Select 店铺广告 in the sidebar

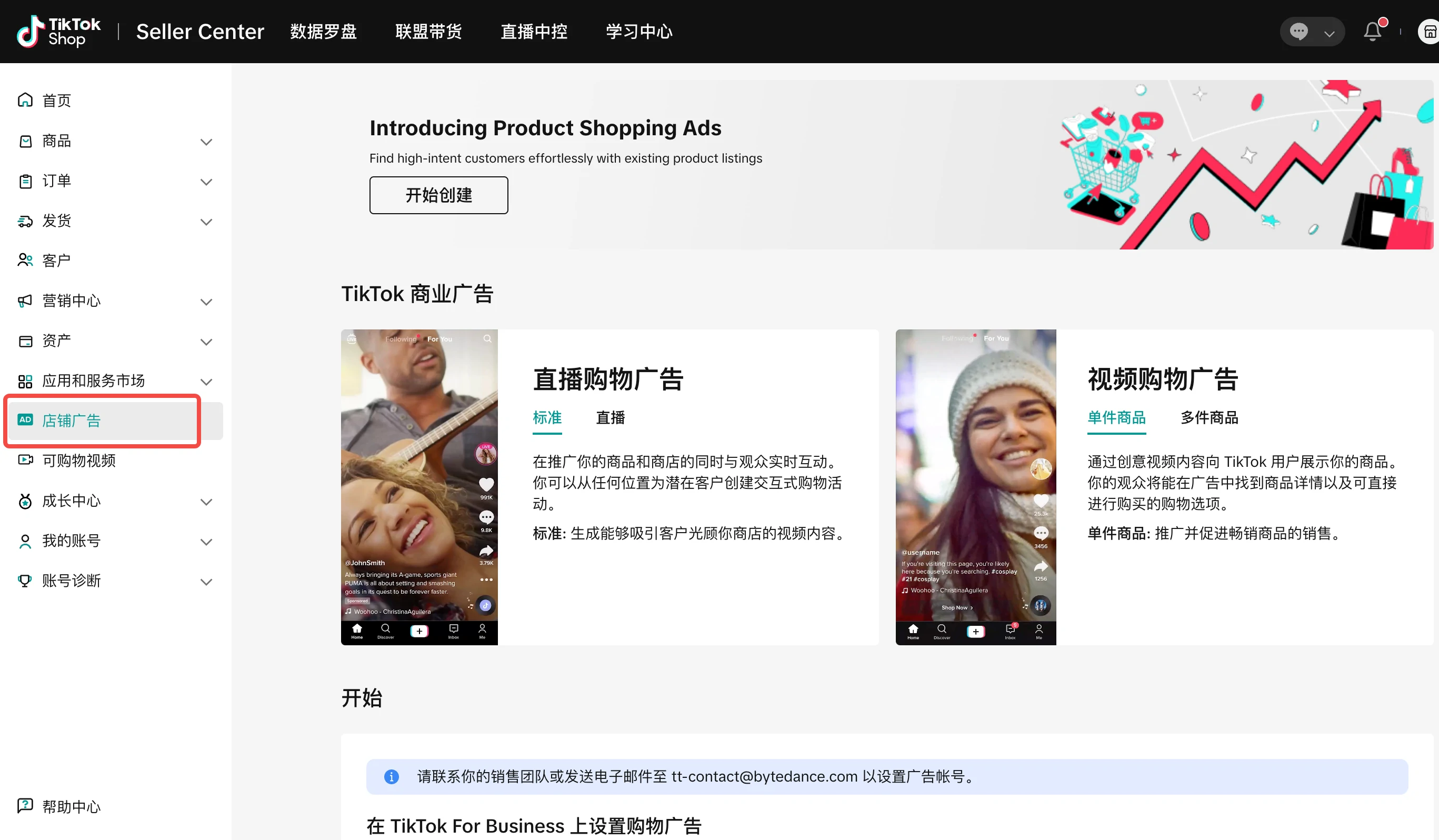(x=72, y=421)
